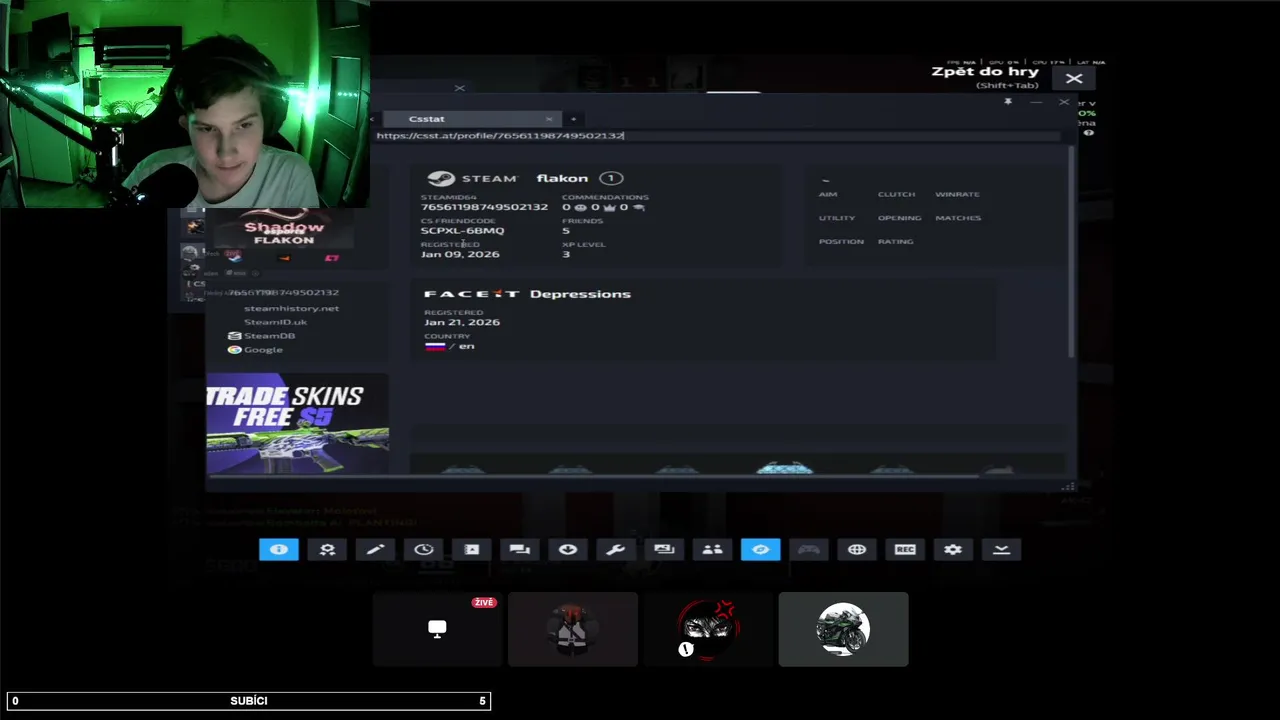Select the red angry-face avatar call tile

[x=708, y=629]
